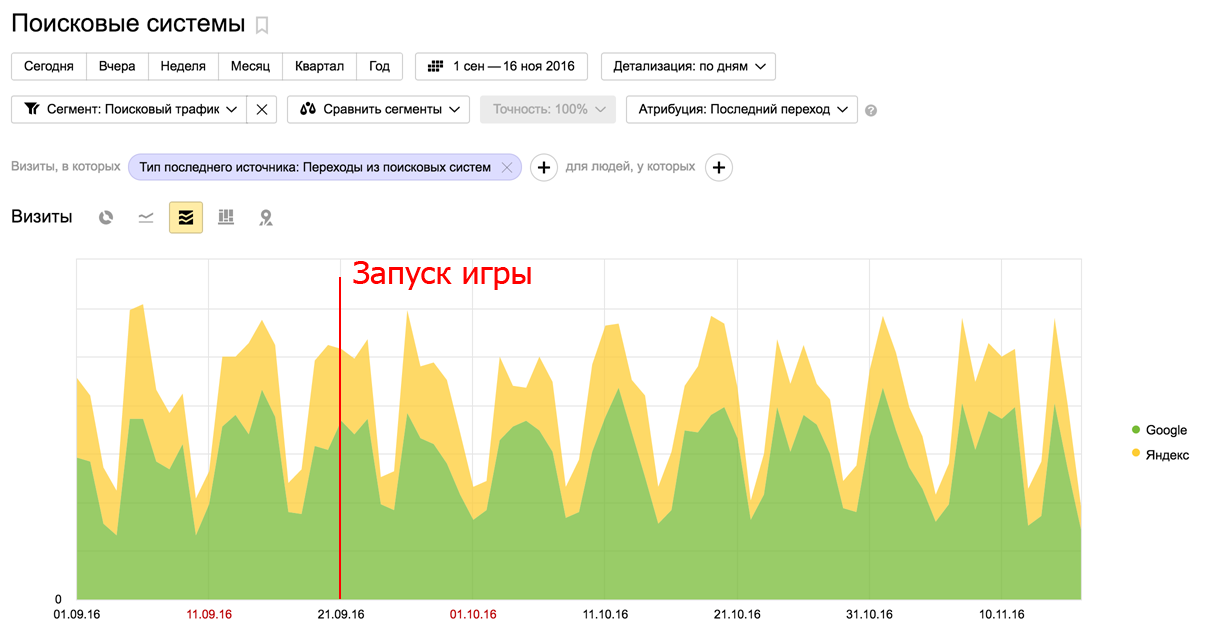This screenshot has height=632, width=1209.
Task: Select the Вчера period
Action: point(117,66)
